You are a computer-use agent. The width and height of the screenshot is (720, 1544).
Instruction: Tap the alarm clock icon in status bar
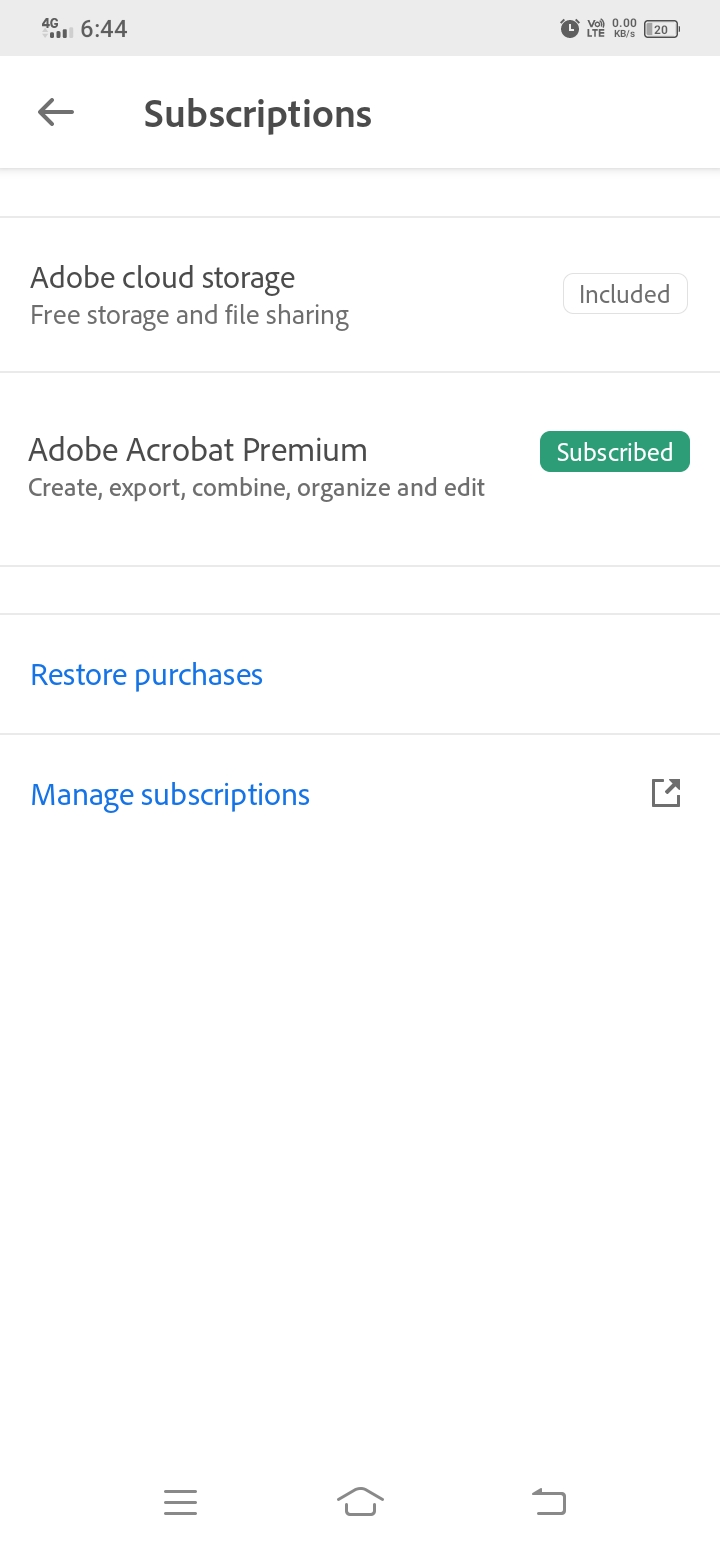(568, 28)
